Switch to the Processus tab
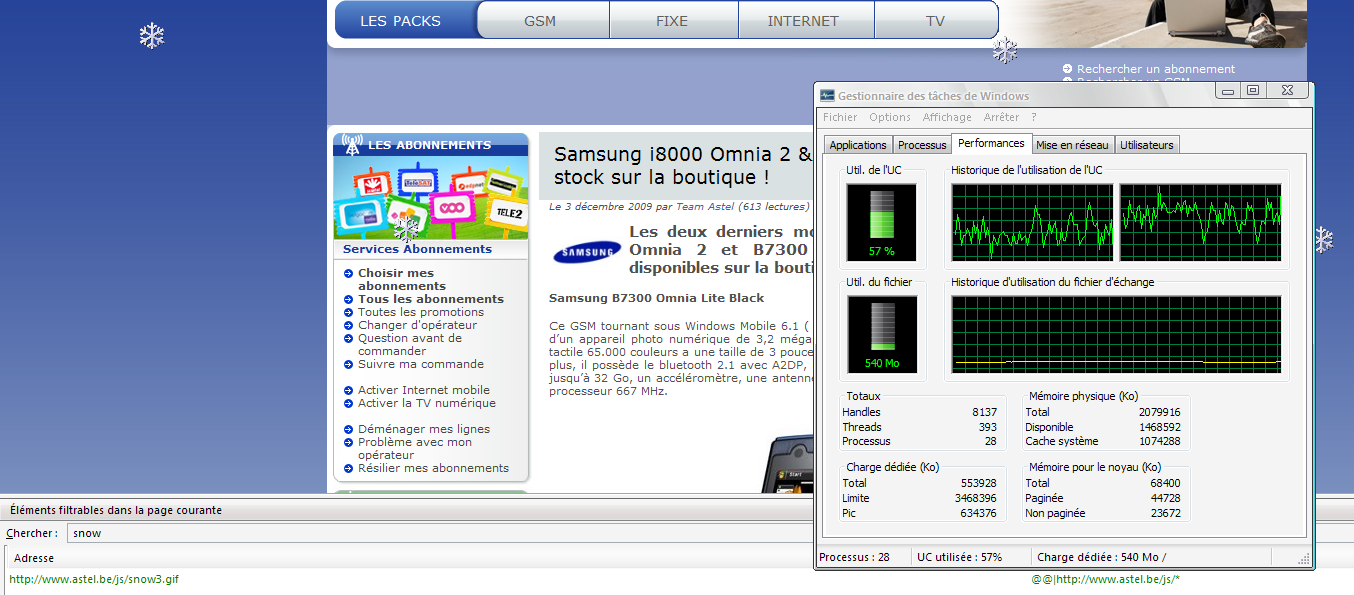This screenshot has width=1354, height=595. 921,145
